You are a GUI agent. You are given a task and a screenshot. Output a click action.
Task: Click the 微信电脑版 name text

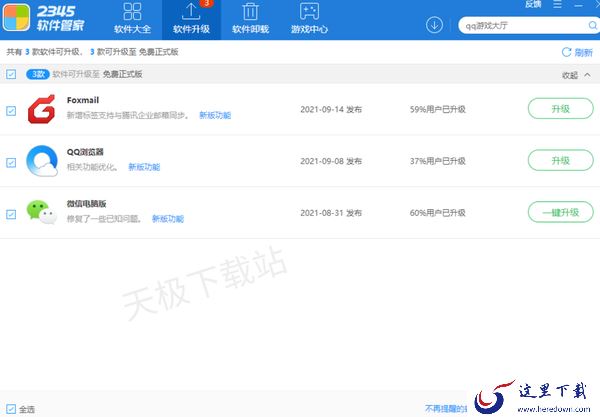tap(86, 204)
